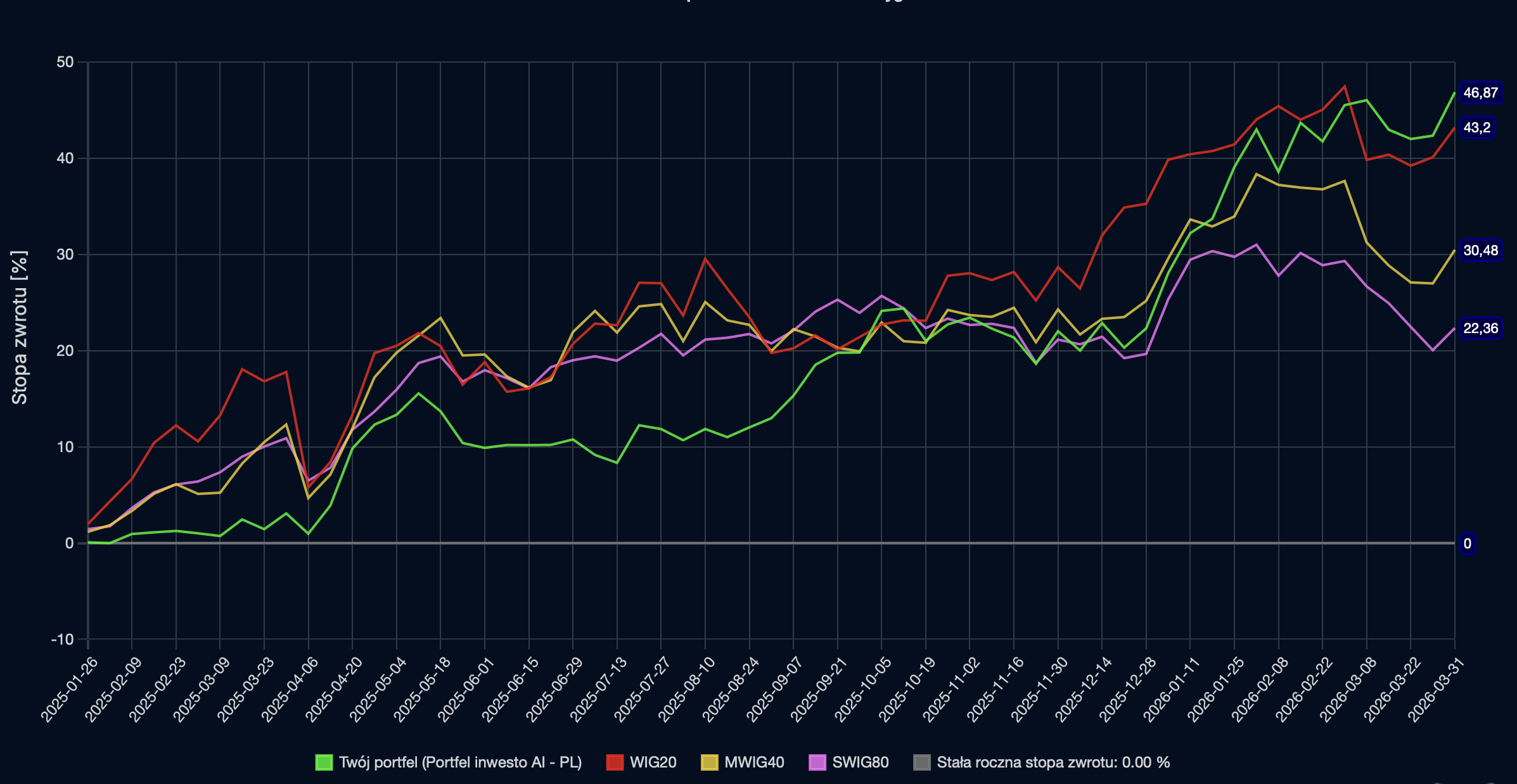Click the purple SWIG80 legend color box
Screen dimensions: 1517x784
click(x=817, y=762)
